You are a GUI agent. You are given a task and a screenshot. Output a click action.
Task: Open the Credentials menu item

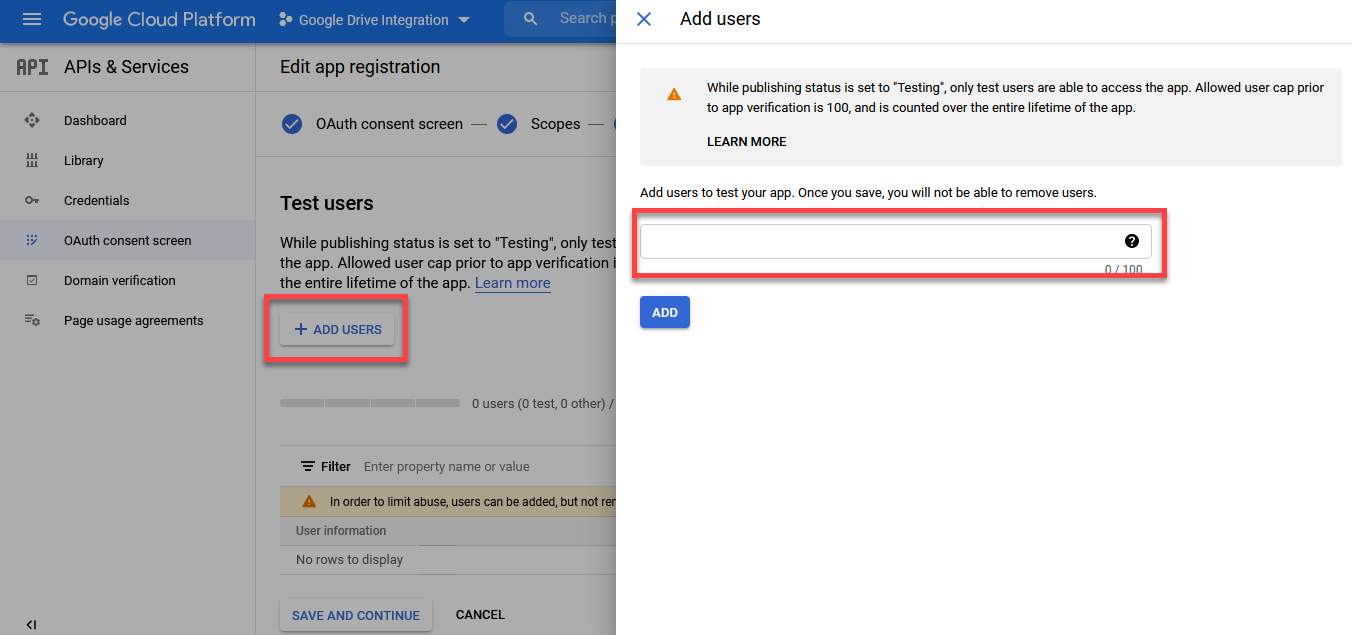96,201
